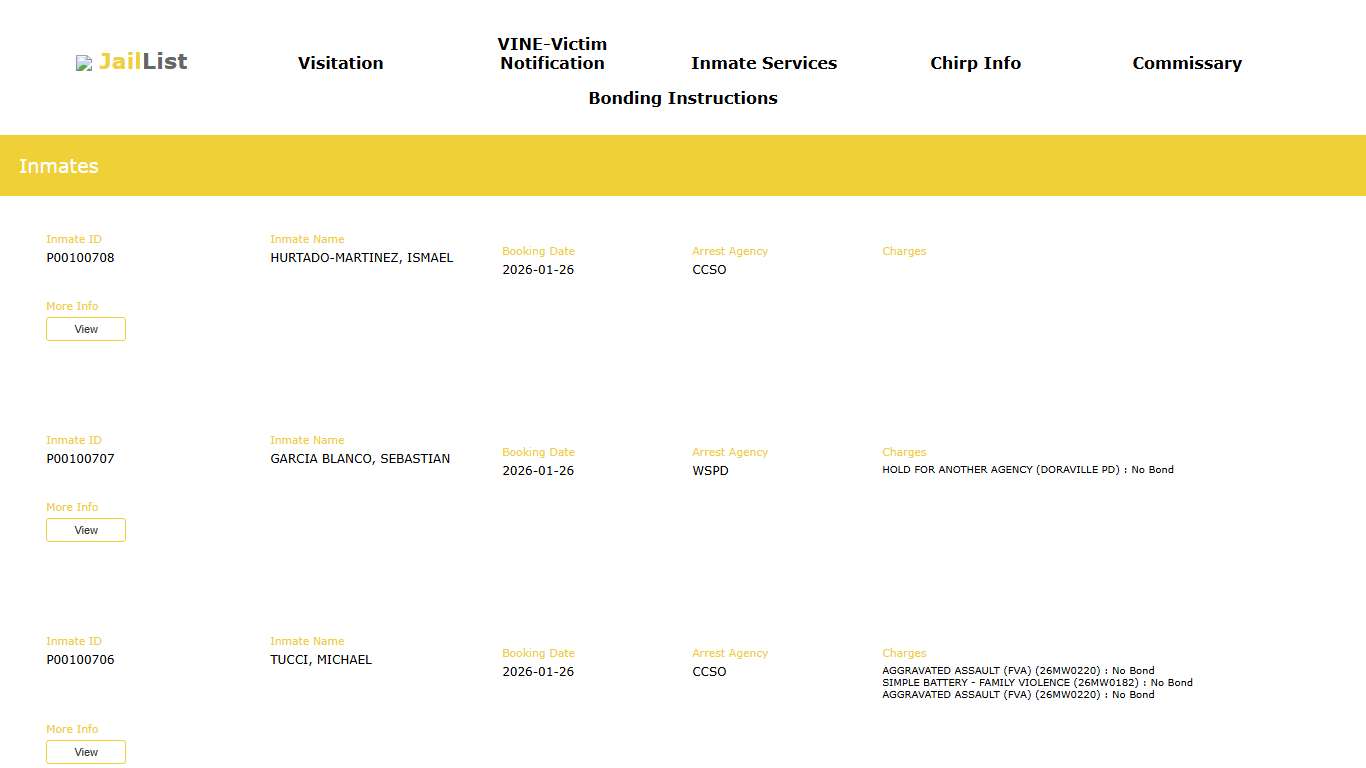
Task: View more info for Tucci, Michael
Action: click(x=86, y=752)
